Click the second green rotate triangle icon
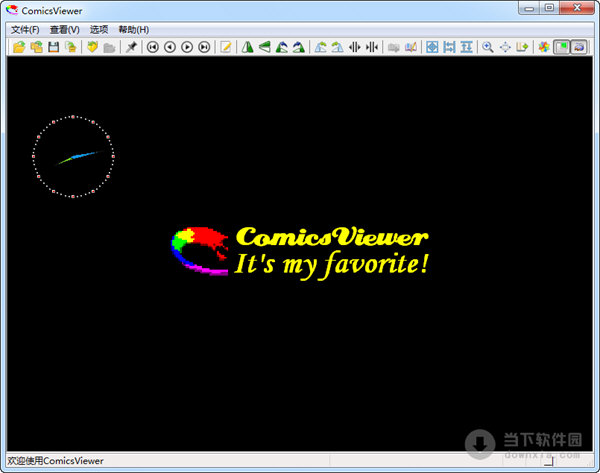This screenshot has width=600, height=473. [x=299, y=47]
